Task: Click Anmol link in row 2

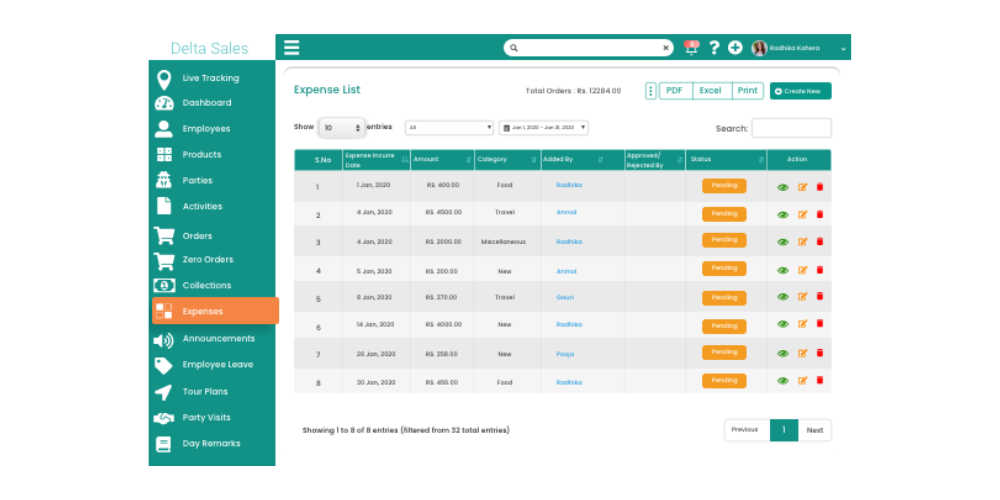Action: (566, 212)
